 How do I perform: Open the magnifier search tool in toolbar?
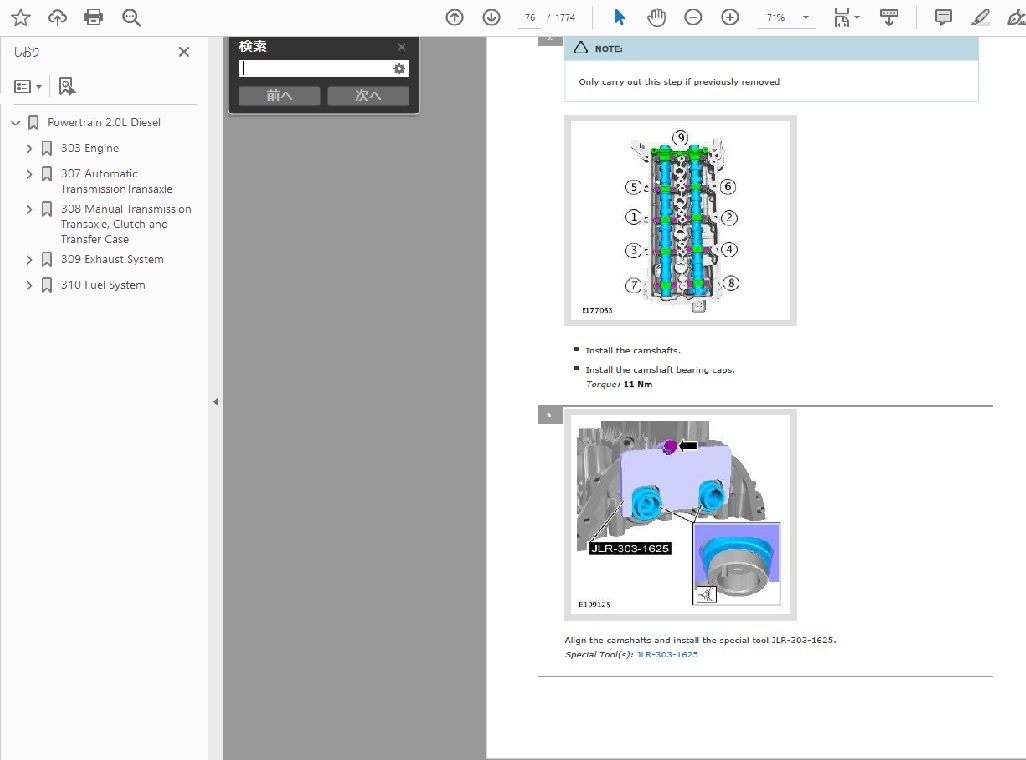pyautogui.click(x=132, y=18)
